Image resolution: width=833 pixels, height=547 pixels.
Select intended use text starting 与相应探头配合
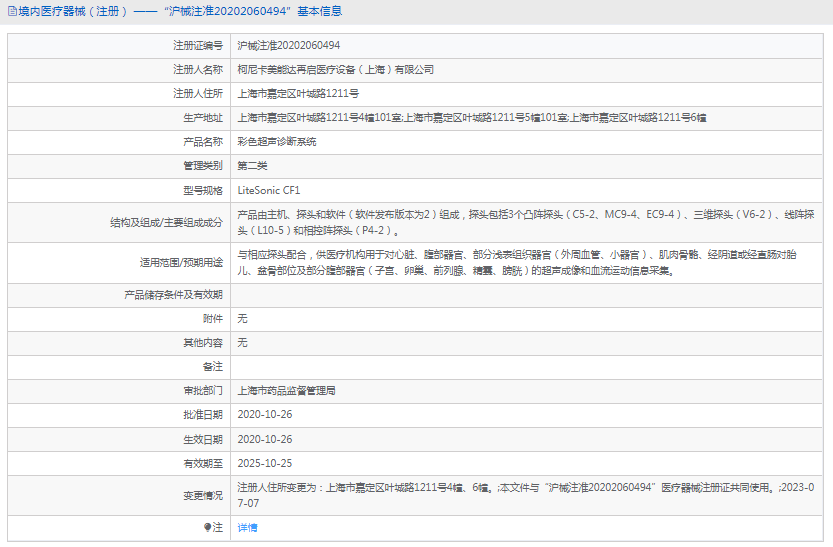pyautogui.click(x=517, y=262)
